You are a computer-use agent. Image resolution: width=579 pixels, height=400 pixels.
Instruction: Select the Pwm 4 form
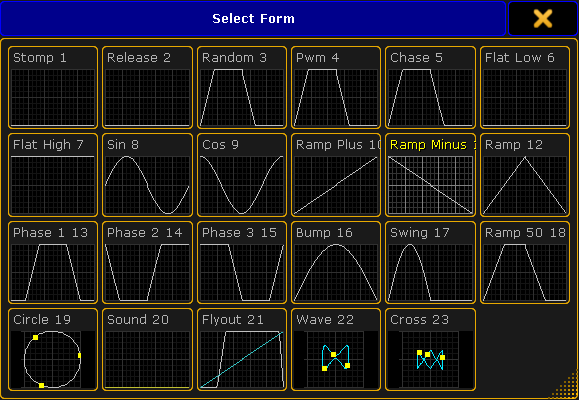click(336, 88)
